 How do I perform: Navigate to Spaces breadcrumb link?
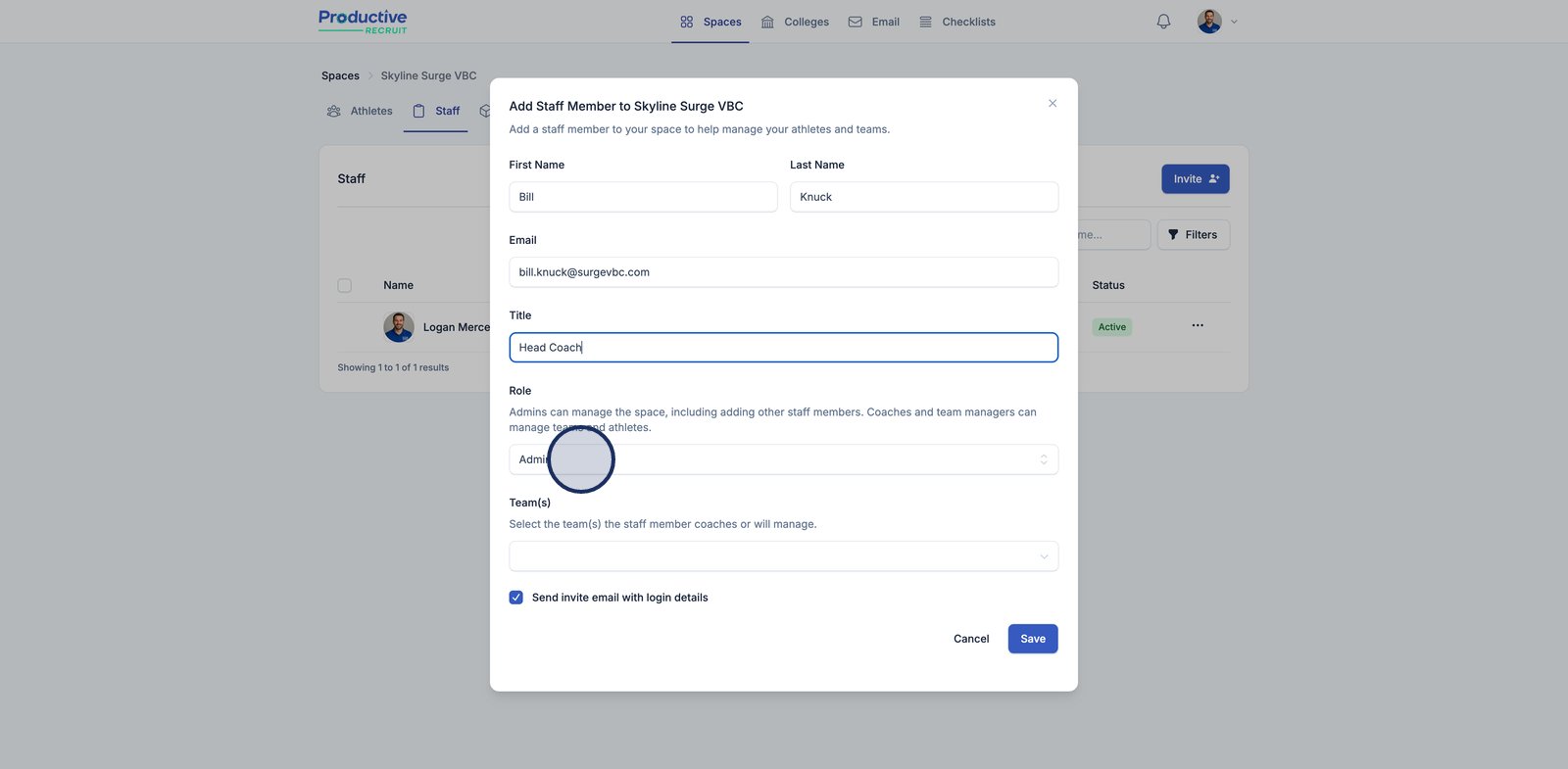tap(340, 76)
